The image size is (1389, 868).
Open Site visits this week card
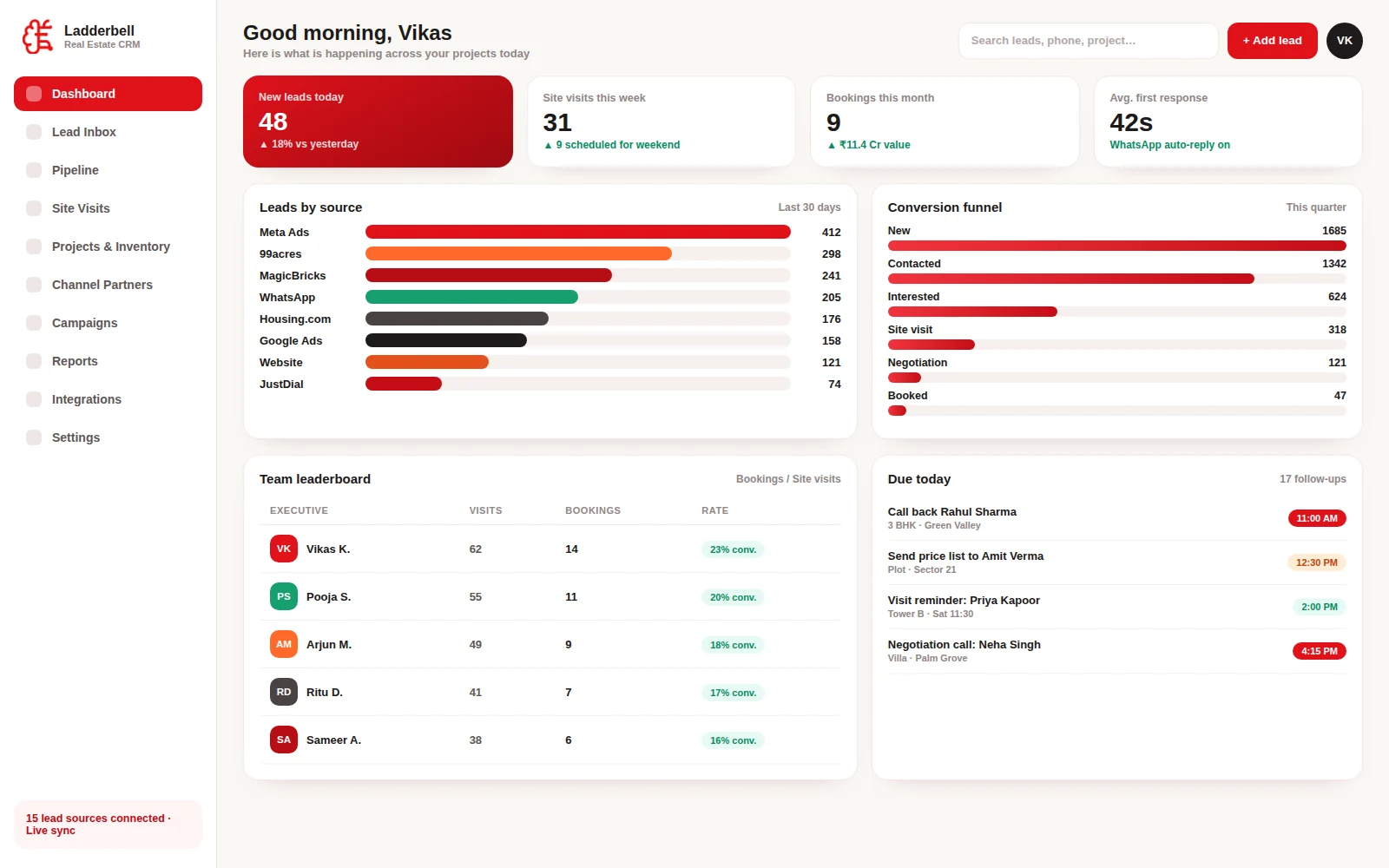click(662, 122)
